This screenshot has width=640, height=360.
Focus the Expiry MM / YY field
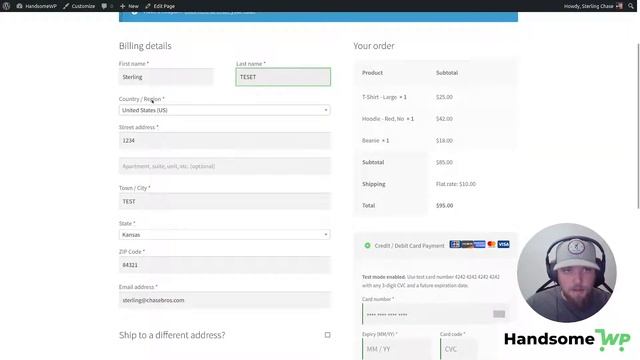point(397,349)
